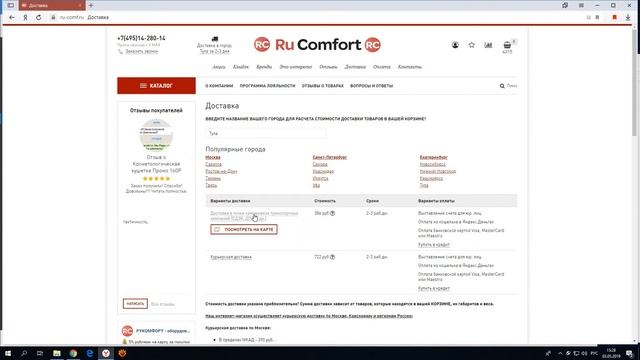The height and width of the screenshot is (360, 640).
Task: Open Firefox from the taskbar
Action: pyautogui.click(x=122, y=353)
